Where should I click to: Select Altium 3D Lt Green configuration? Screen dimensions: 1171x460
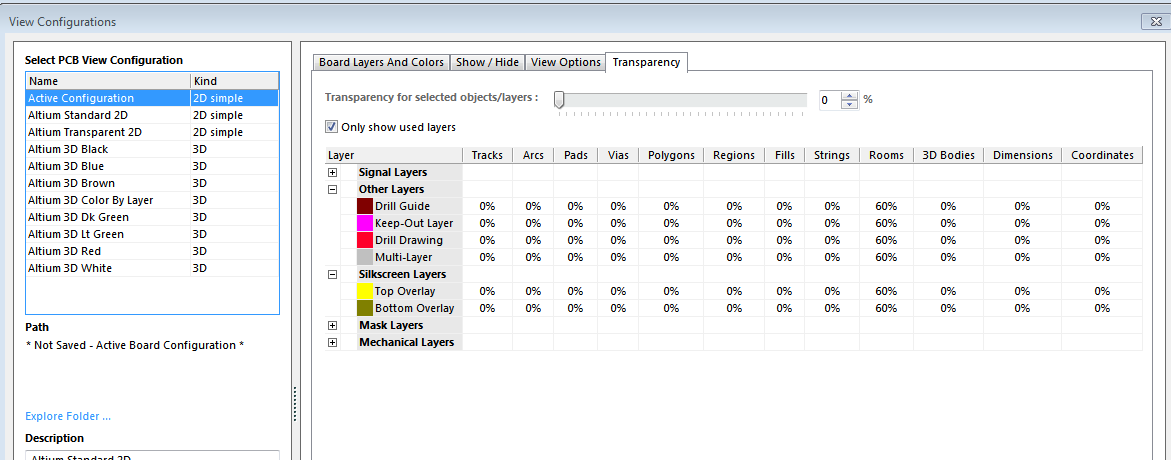click(x=152, y=234)
